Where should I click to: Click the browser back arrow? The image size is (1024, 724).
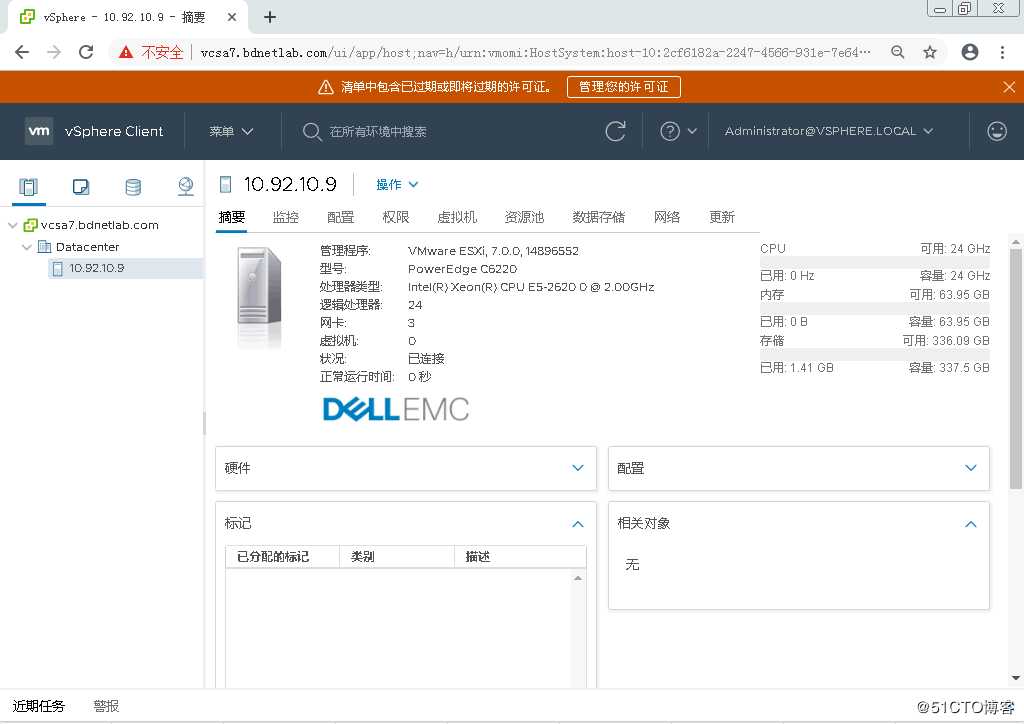click(x=22, y=52)
